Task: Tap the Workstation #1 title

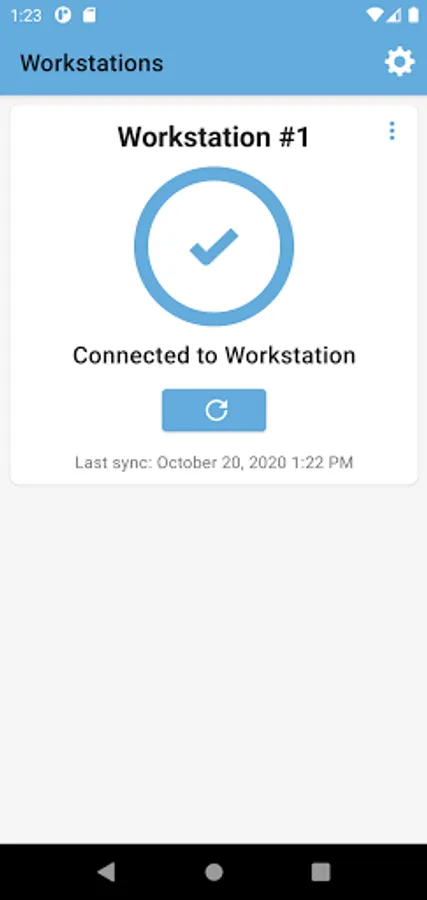Action: tap(214, 137)
